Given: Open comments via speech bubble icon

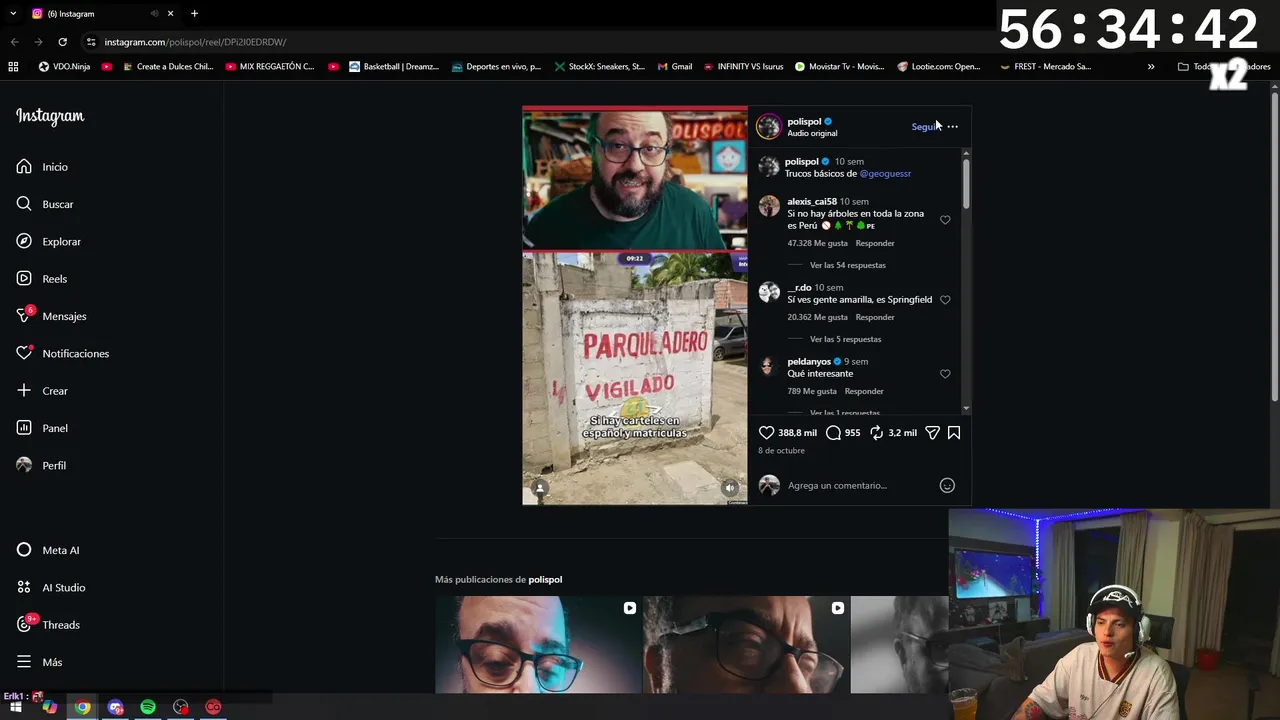Looking at the screenshot, I should point(833,433).
